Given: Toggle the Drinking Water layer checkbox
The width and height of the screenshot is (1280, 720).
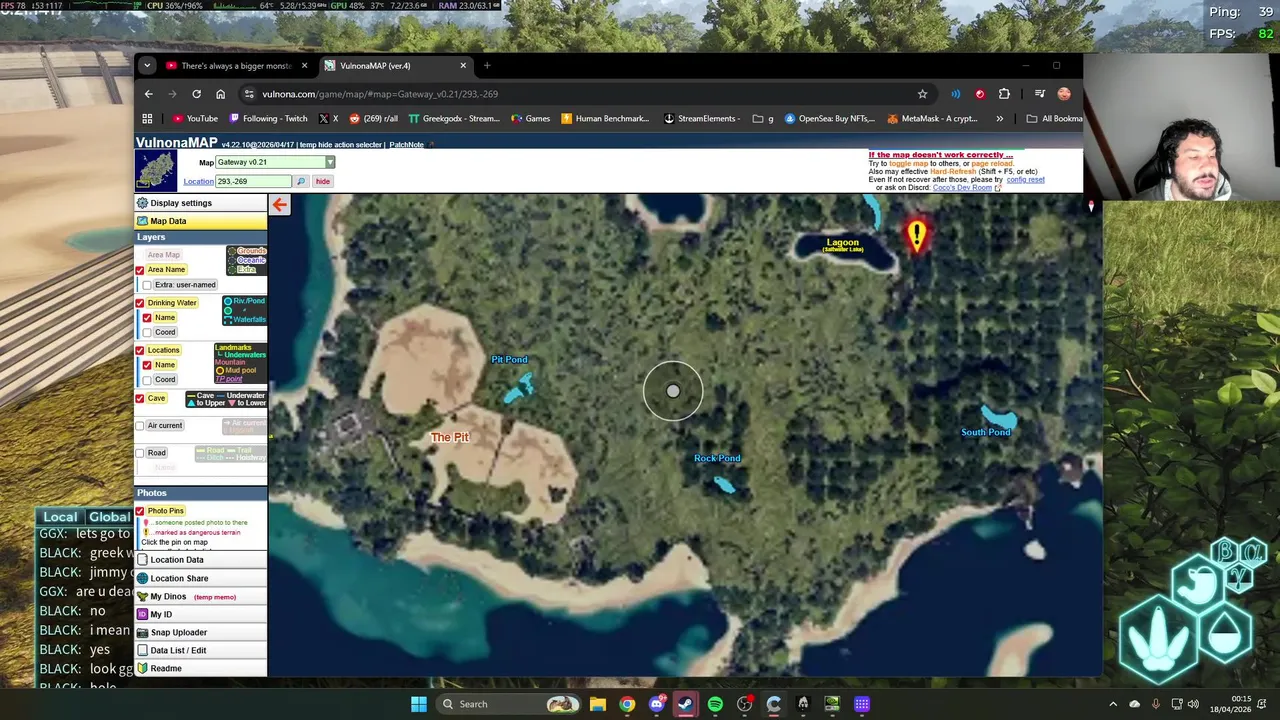Looking at the screenshot, I should (x=140, y=303).
